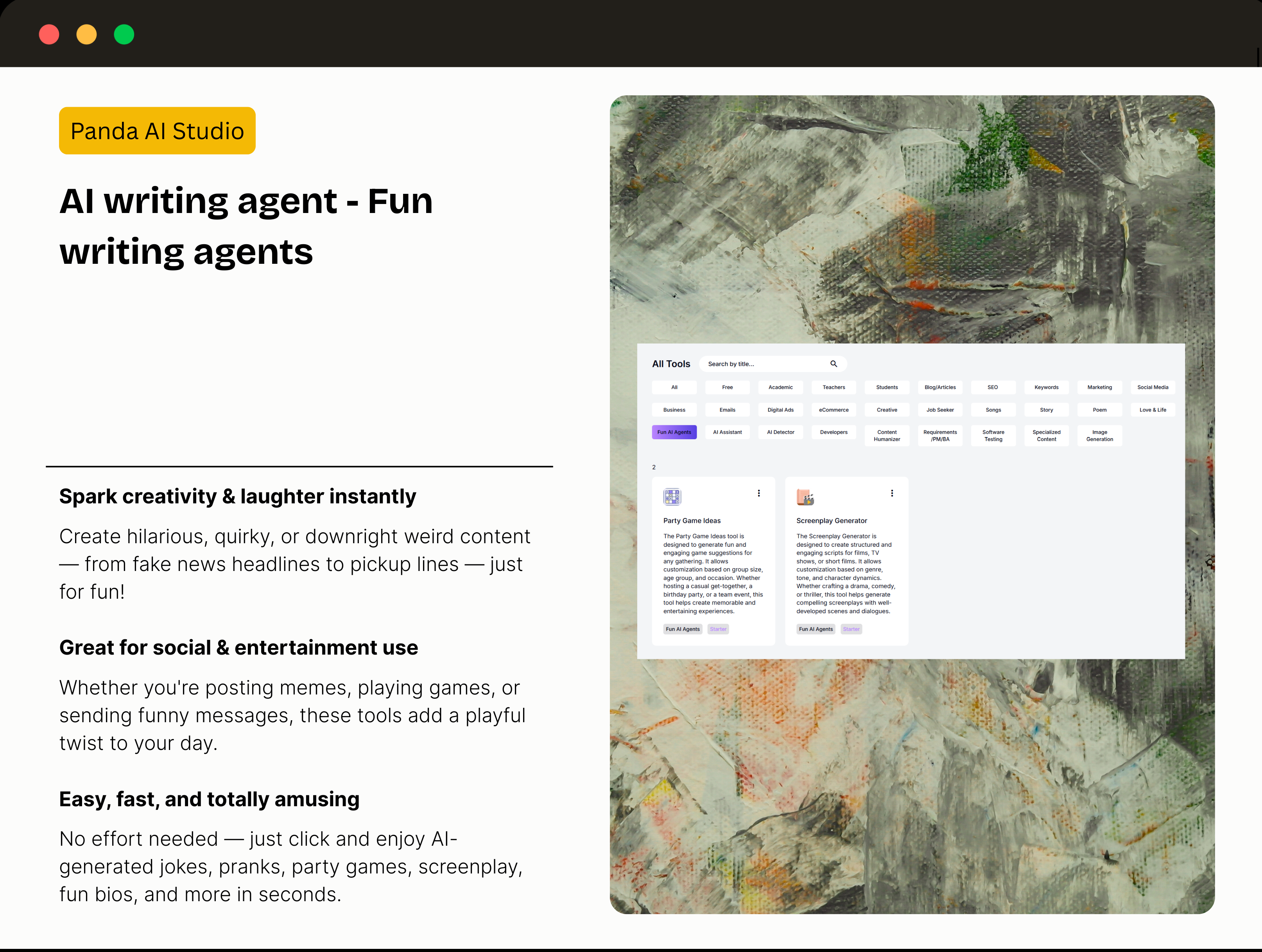Viewport: 1262px width, 952px height.
Task: Select the Teachers category filter
Action: click(x=834, y=387)
